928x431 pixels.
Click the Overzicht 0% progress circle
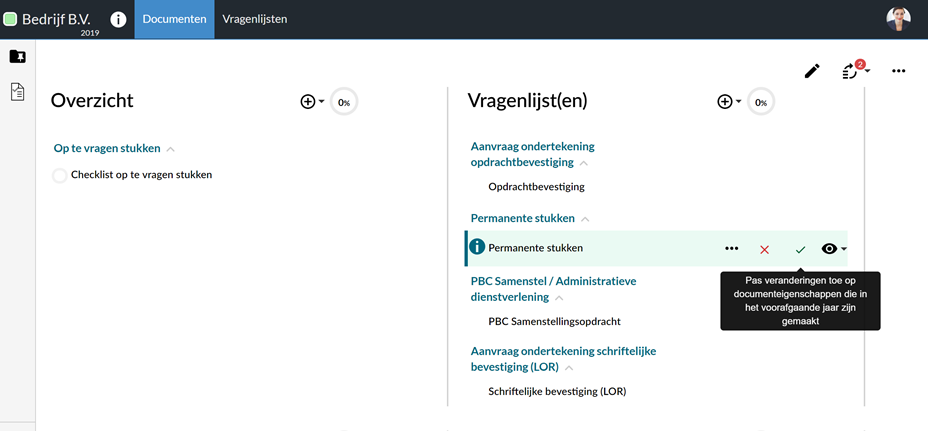344,102
